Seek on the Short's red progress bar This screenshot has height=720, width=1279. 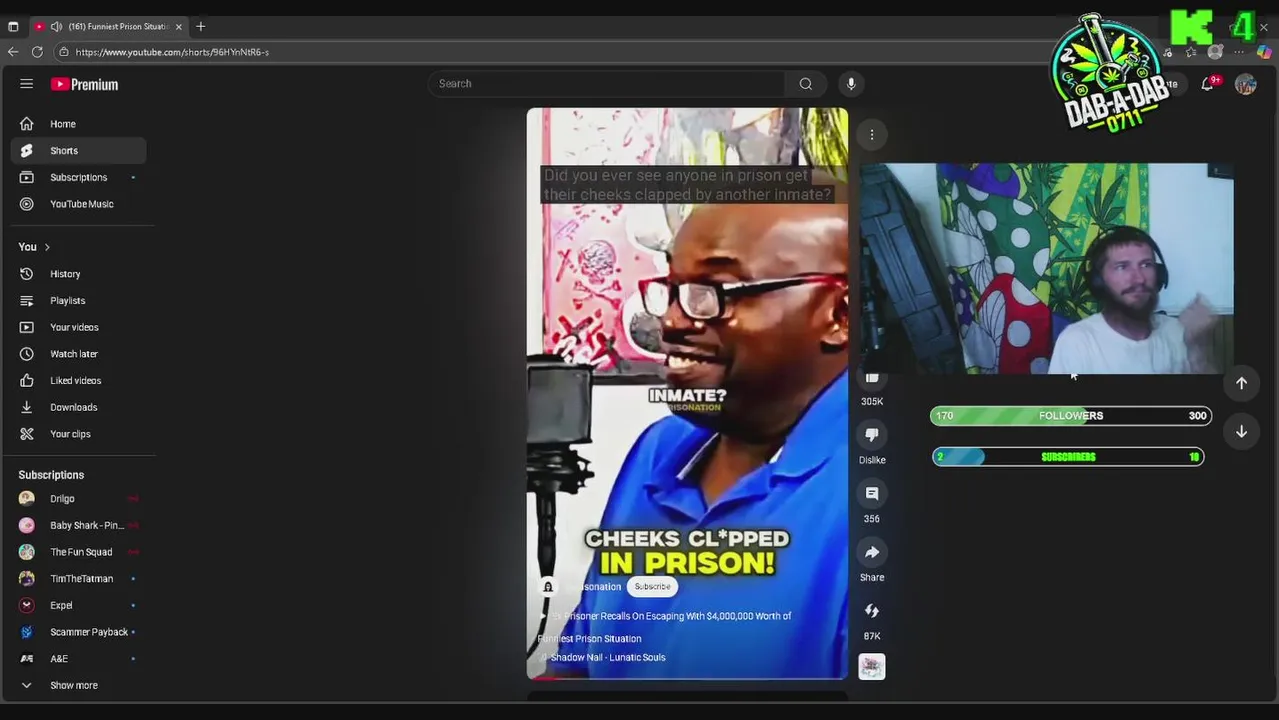pyautogui.click(x=687, y=678)
